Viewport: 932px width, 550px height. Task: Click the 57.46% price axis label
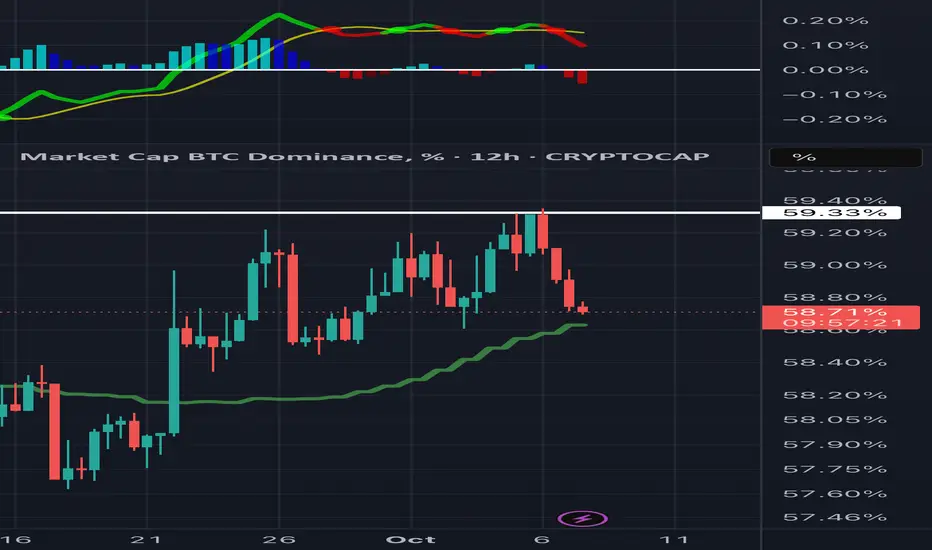[835, 517]
